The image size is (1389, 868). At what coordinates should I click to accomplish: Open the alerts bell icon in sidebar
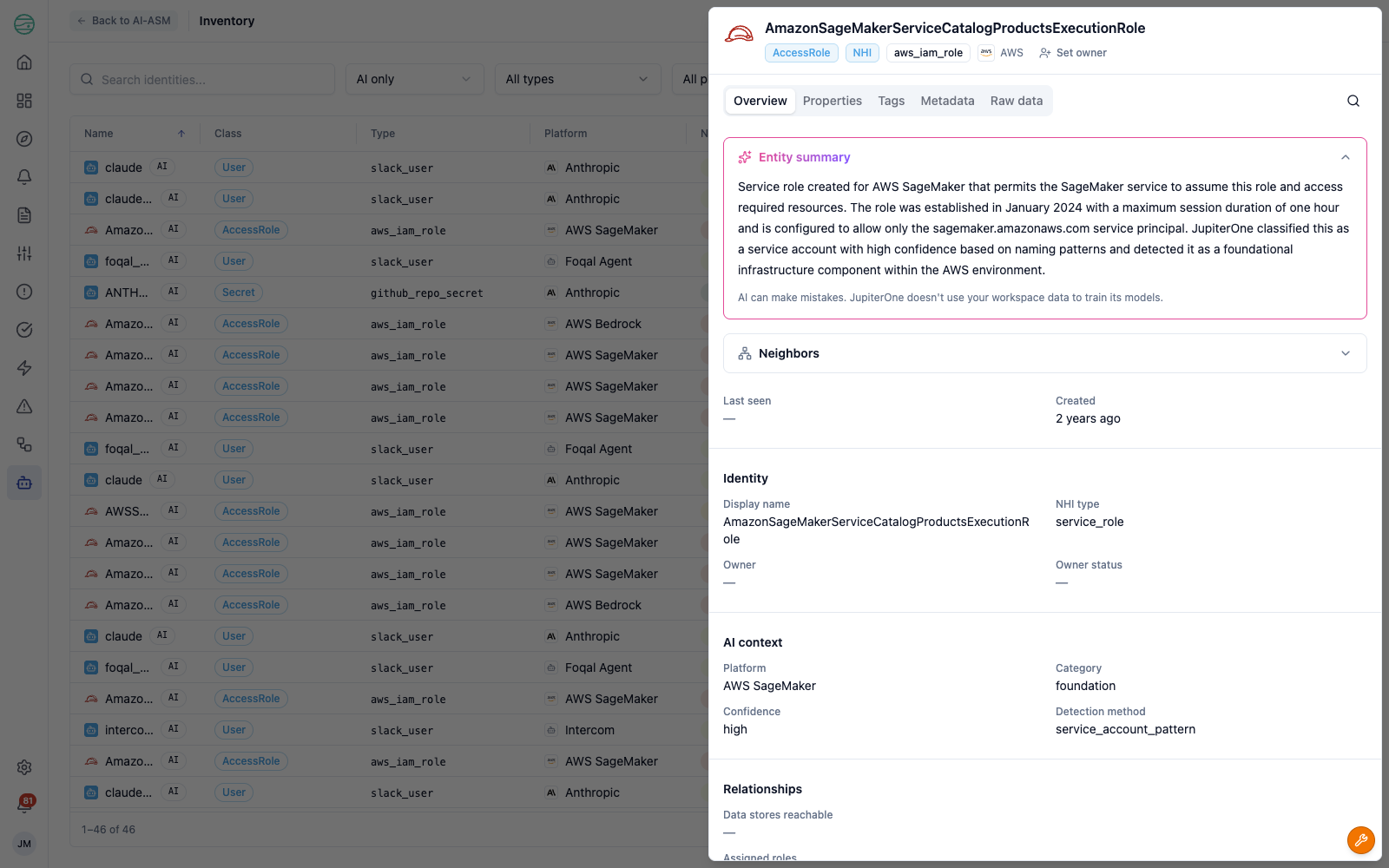point(24,177)
